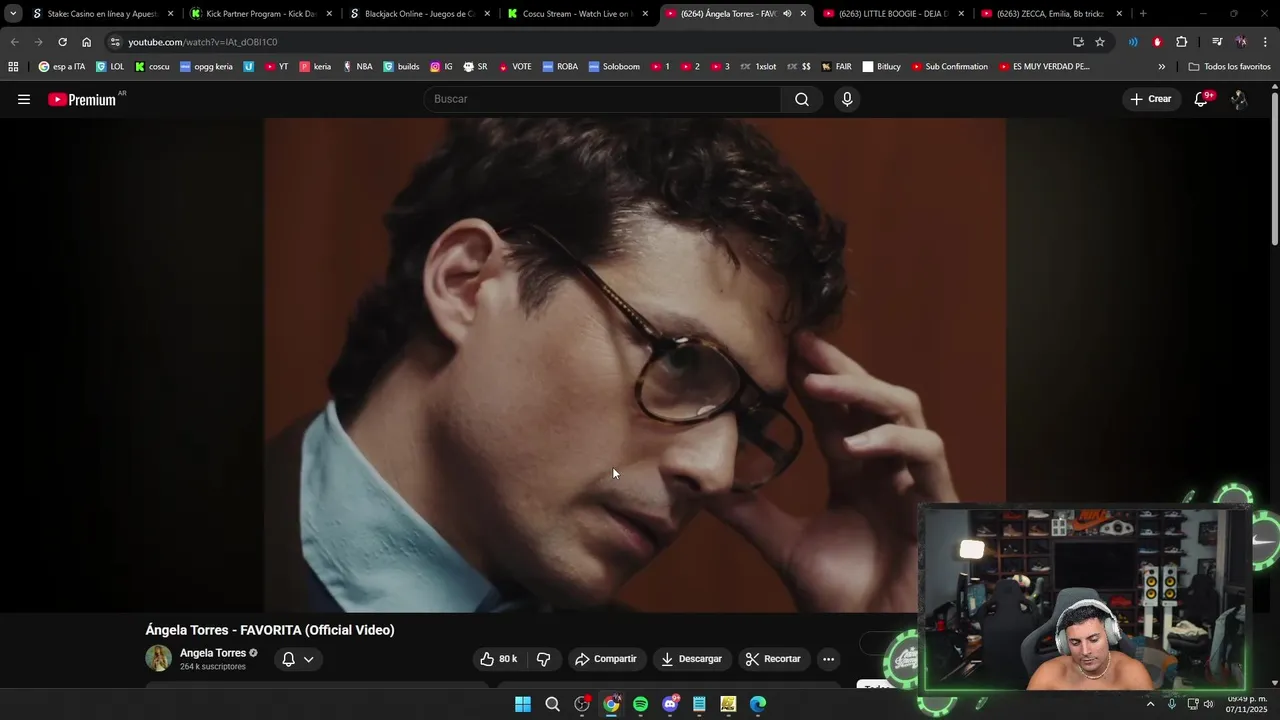
Task: Open the Soloboom bookmark
Action: click(x=614, y=67)
